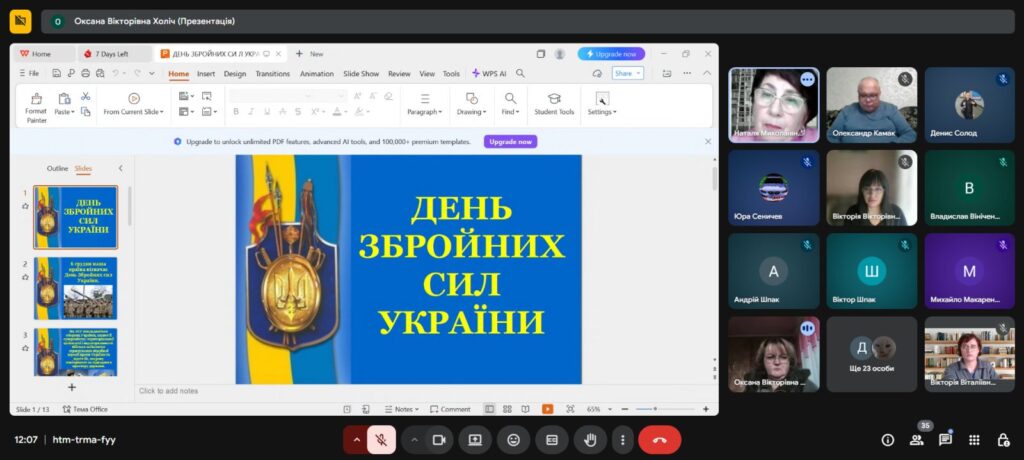
Task: Open the participants list showing 35 people
Action: 916,439
